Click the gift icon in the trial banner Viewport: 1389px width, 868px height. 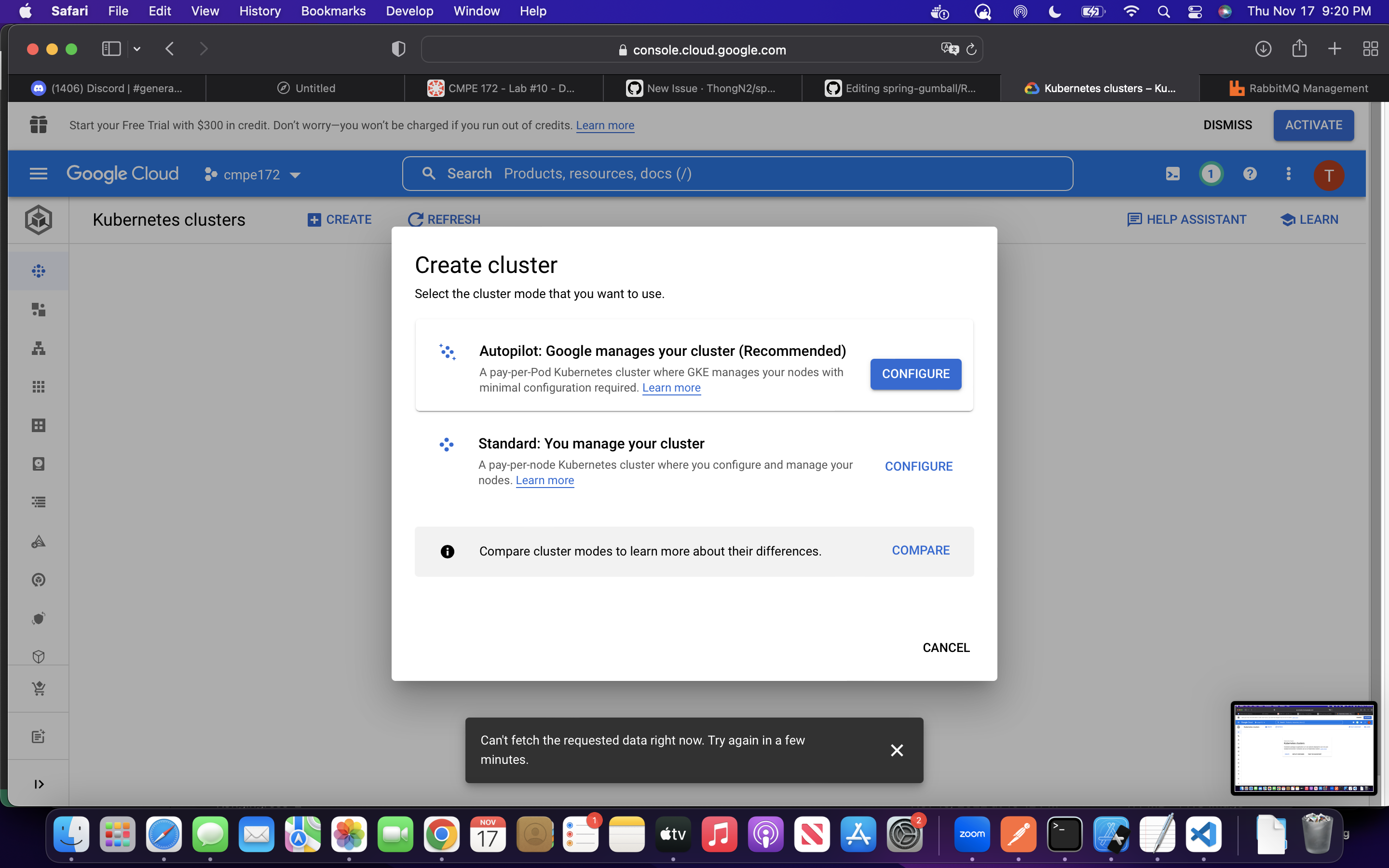(39, 124)
